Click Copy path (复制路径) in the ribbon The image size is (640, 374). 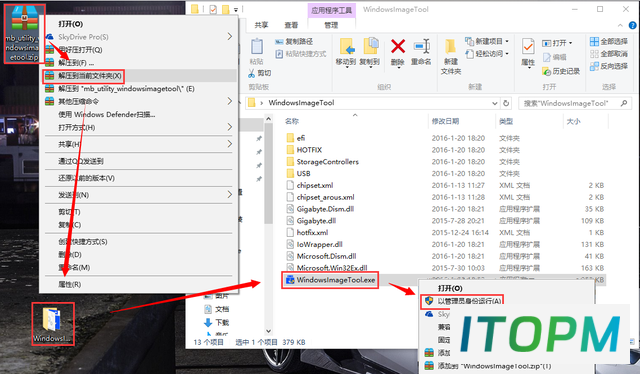point(294,42)
